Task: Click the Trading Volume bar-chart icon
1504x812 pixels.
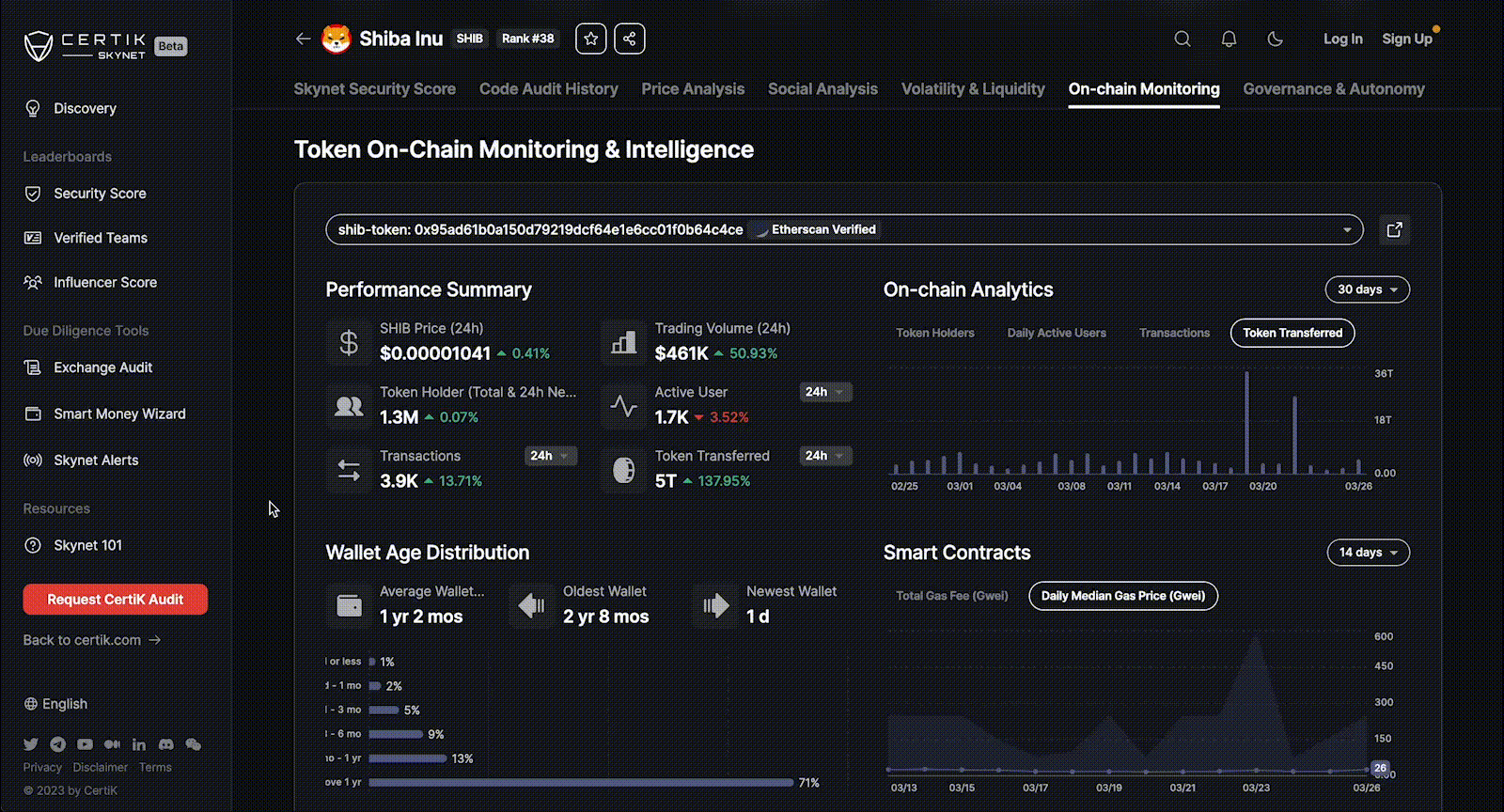Action: coord(623,343)
